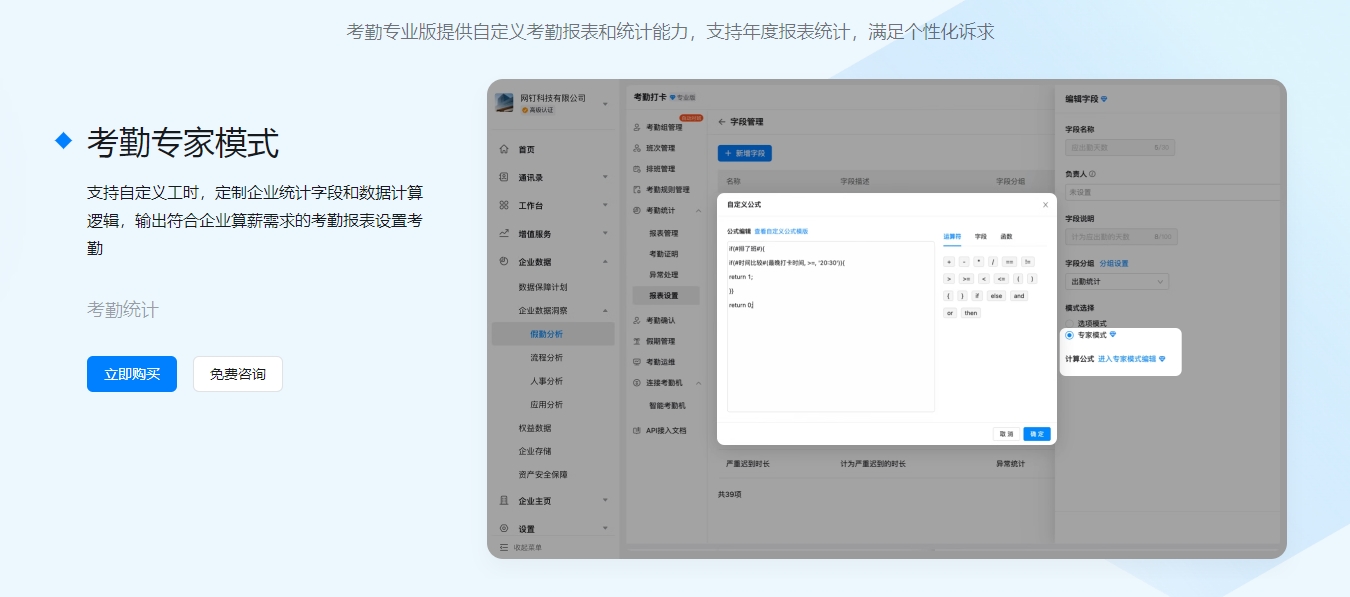
Task: Select the 专家模式 radio button
Action: point(1069,336)
